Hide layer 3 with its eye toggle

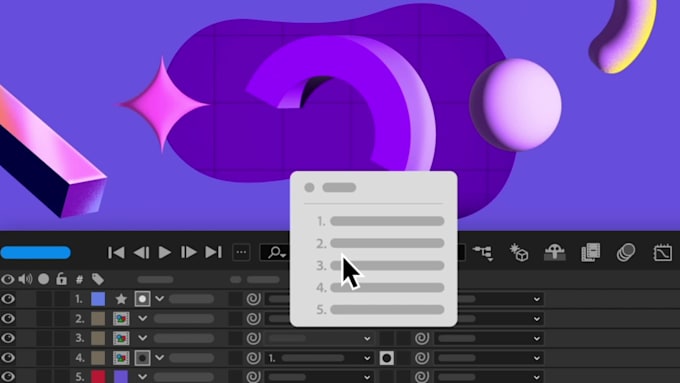8,338
